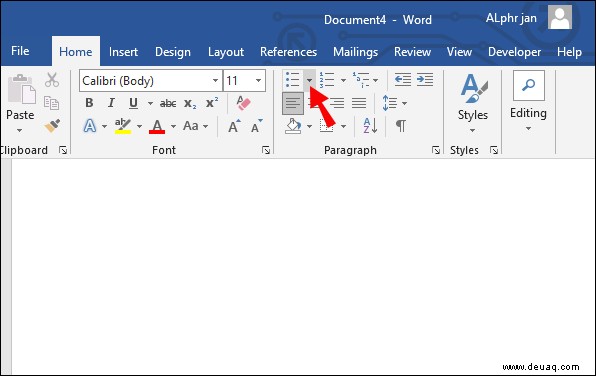Toggle Bold formatting
This screenshot has width=596, height=376.
point(89,103)
